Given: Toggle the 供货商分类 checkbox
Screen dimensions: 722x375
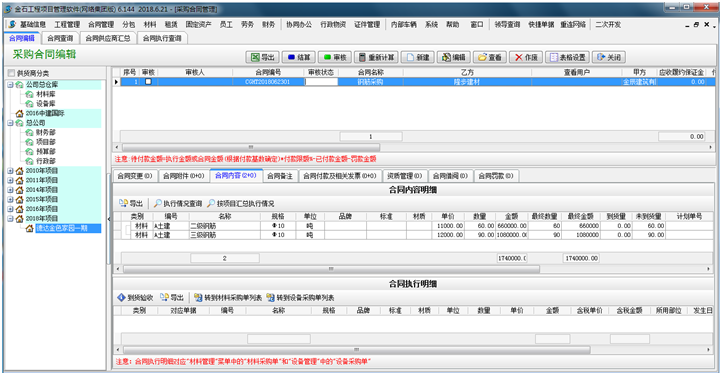Looking at the screenshot, I should click(11, 73).
